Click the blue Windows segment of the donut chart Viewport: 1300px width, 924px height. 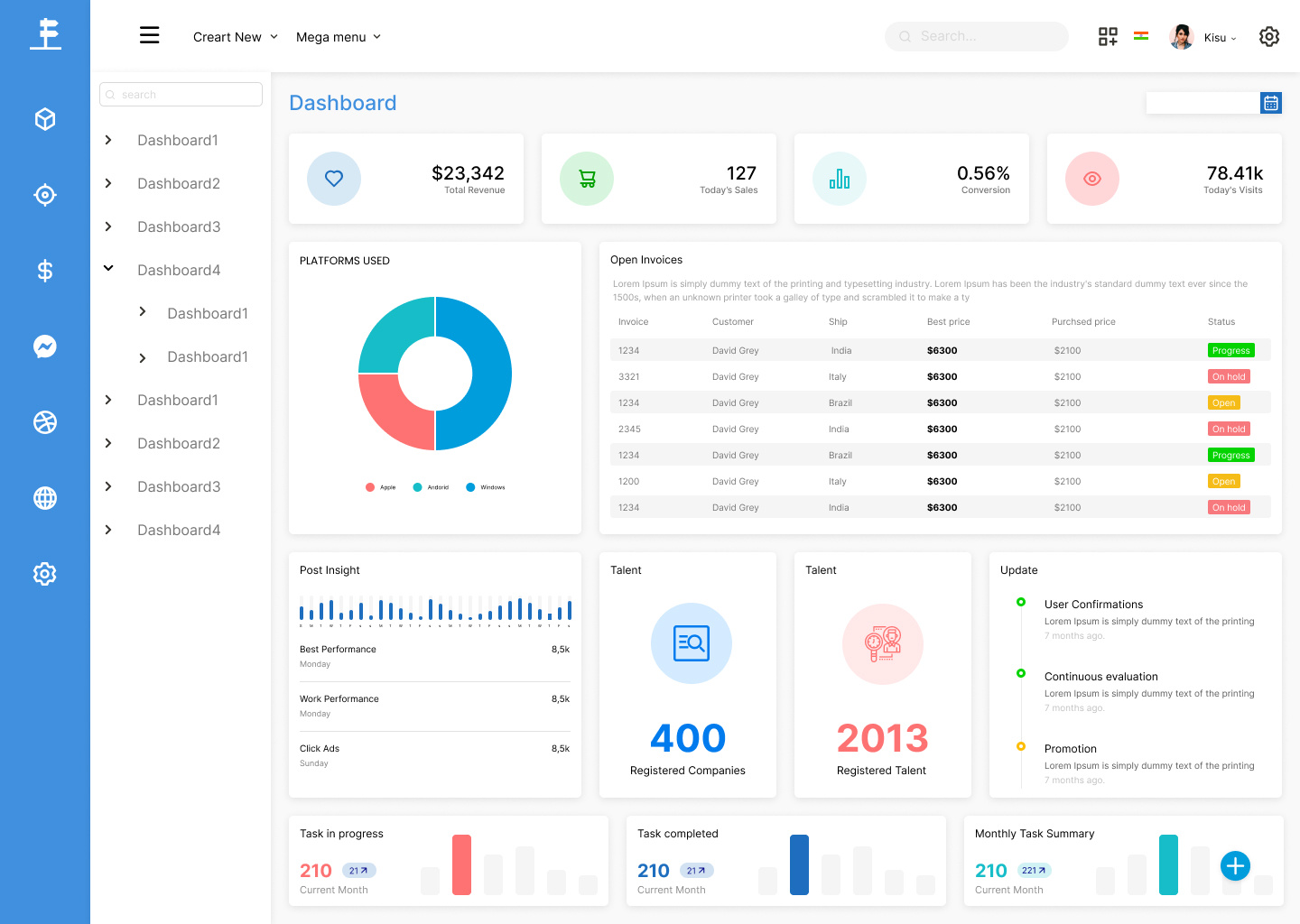point(491,374)
